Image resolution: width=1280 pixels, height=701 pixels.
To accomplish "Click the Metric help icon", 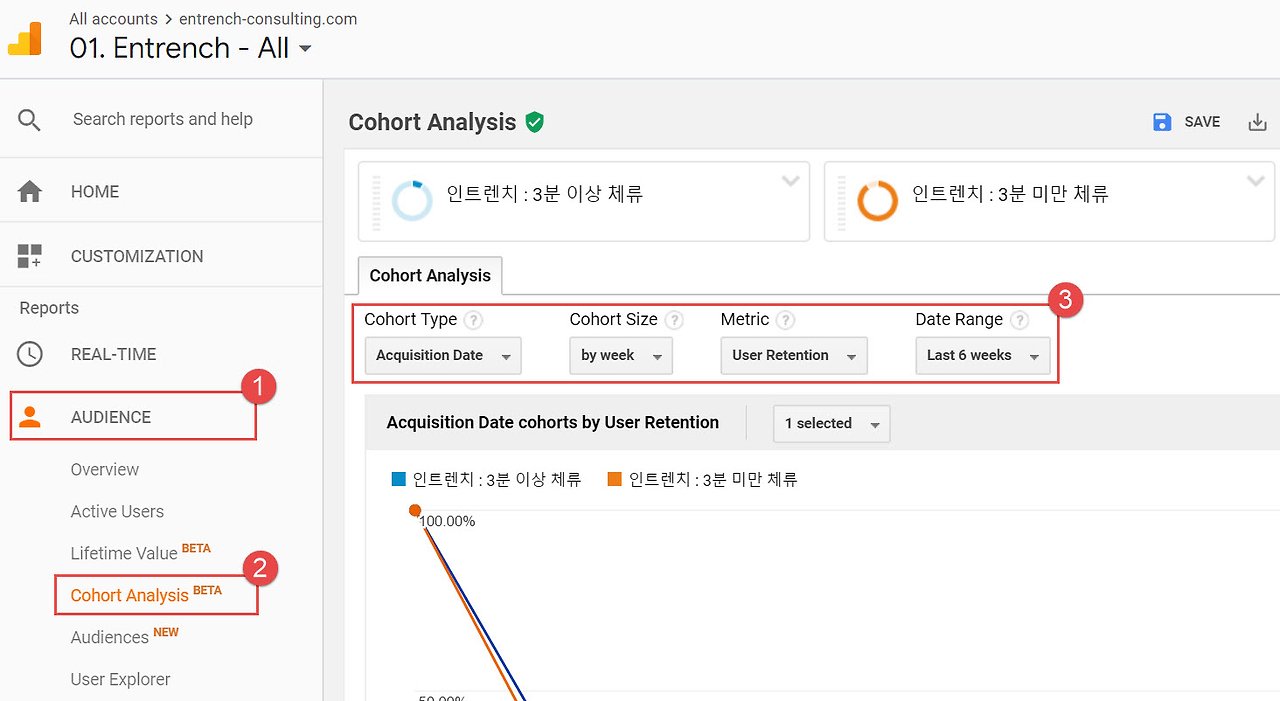I will [786, 320].
